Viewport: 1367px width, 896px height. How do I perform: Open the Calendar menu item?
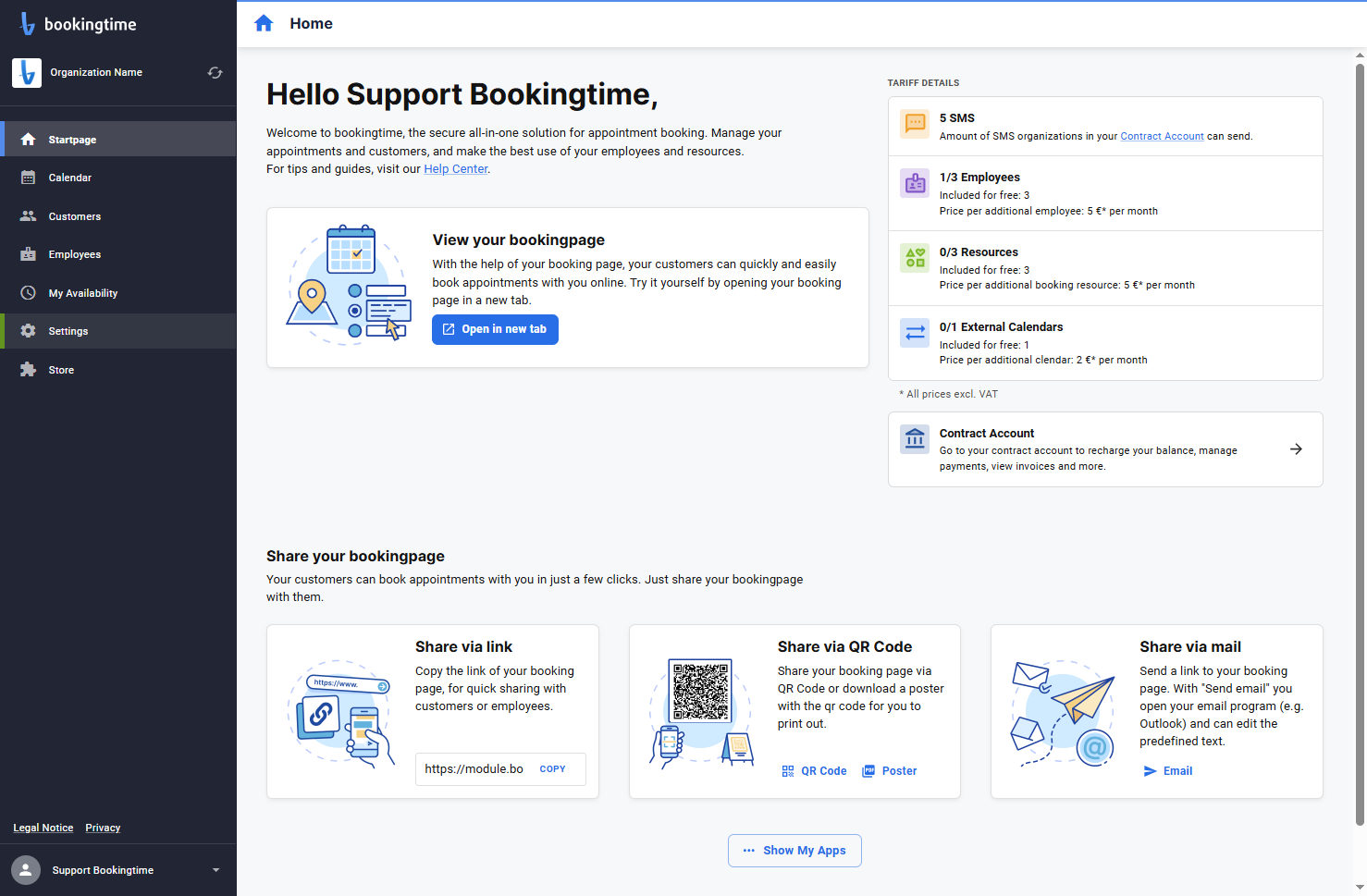point(118,178)
